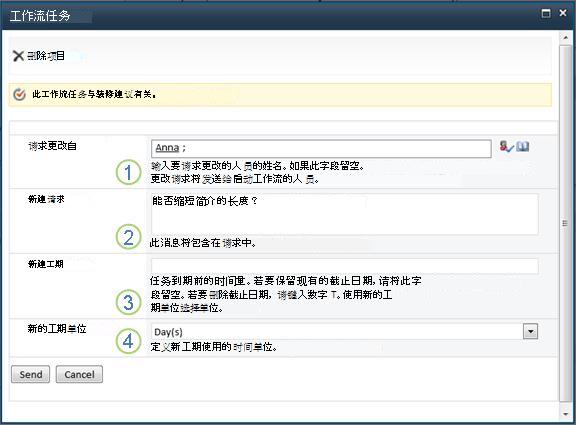This screenshot has height=425, width=576.
Task: Open the address book browse icon
Action: (x=522, y=147)
